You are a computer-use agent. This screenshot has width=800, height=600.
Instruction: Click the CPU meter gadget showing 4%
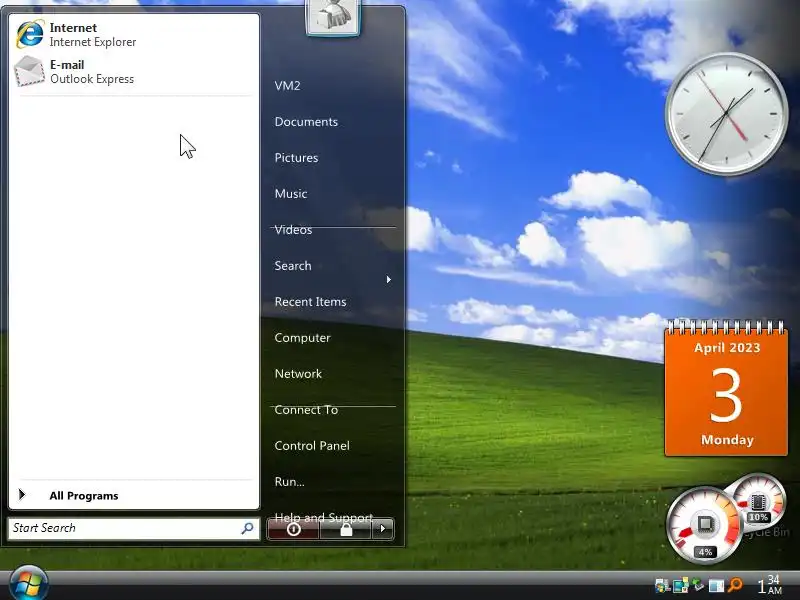(x=705, y=526)
